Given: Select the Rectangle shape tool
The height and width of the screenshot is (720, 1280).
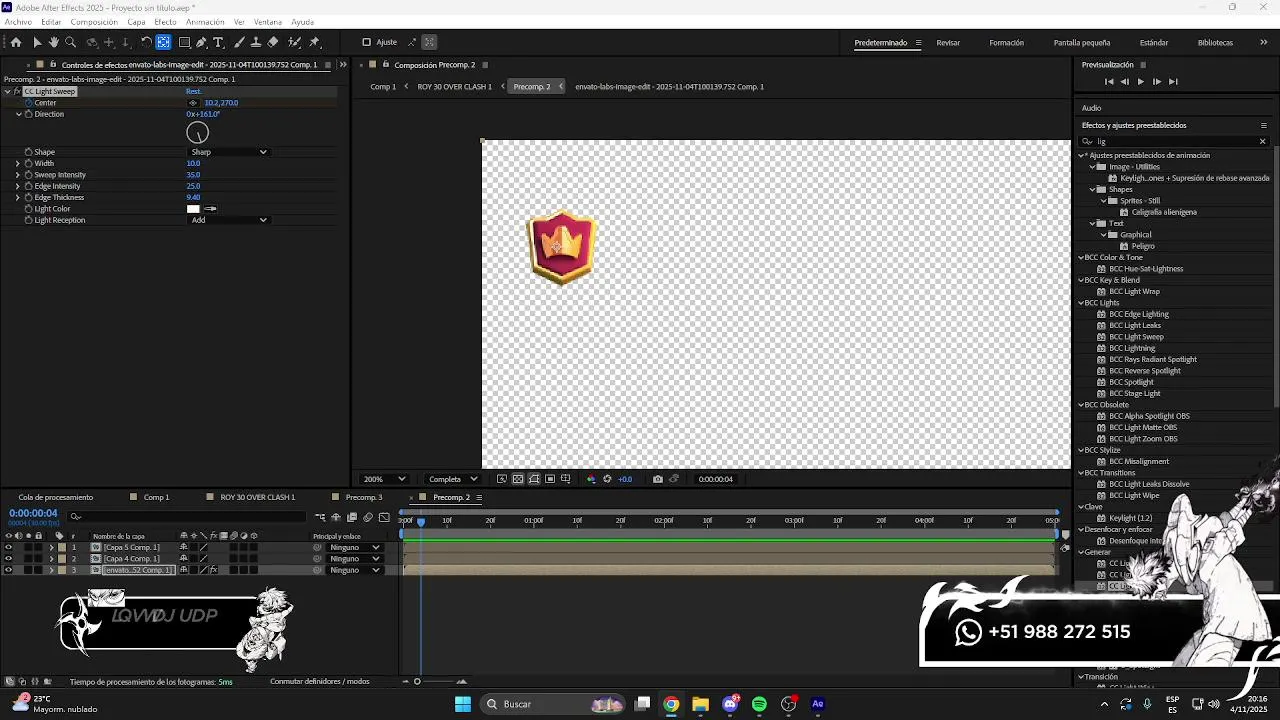Looking at the screenshot, I should pos(184,42).
